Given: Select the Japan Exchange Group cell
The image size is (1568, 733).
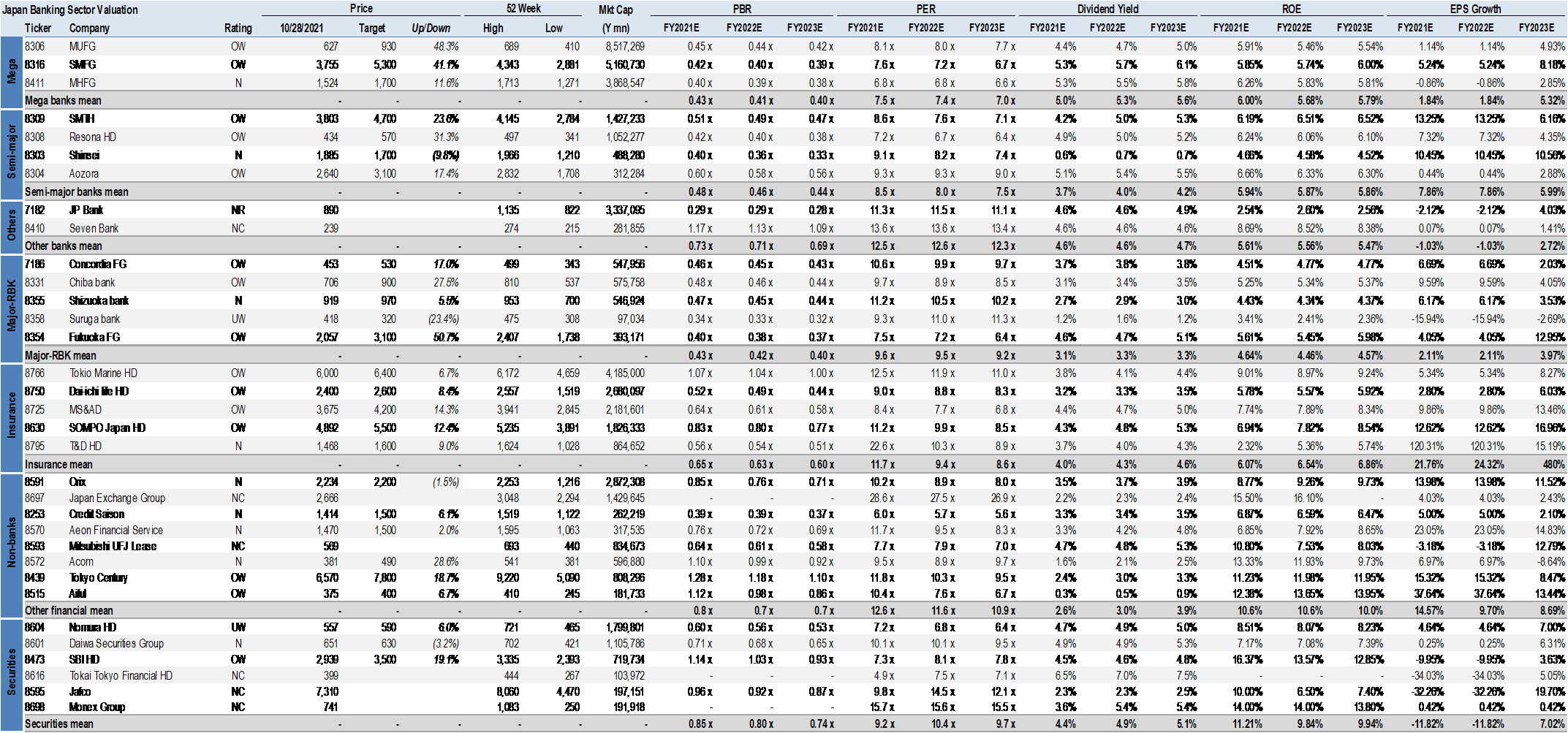Looking at the screenshot, I should [117, 498].
